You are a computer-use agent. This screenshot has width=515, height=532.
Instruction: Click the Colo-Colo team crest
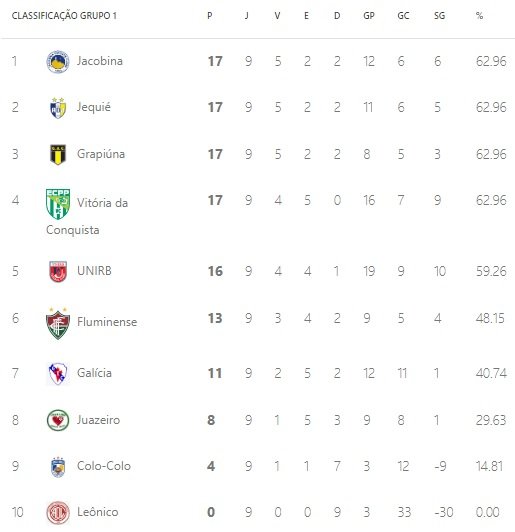[58, 467]
